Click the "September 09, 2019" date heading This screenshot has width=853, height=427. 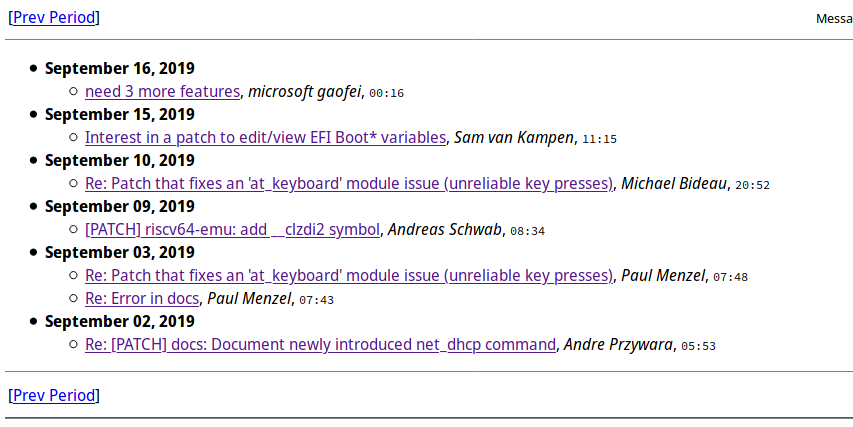coord(120,207)
